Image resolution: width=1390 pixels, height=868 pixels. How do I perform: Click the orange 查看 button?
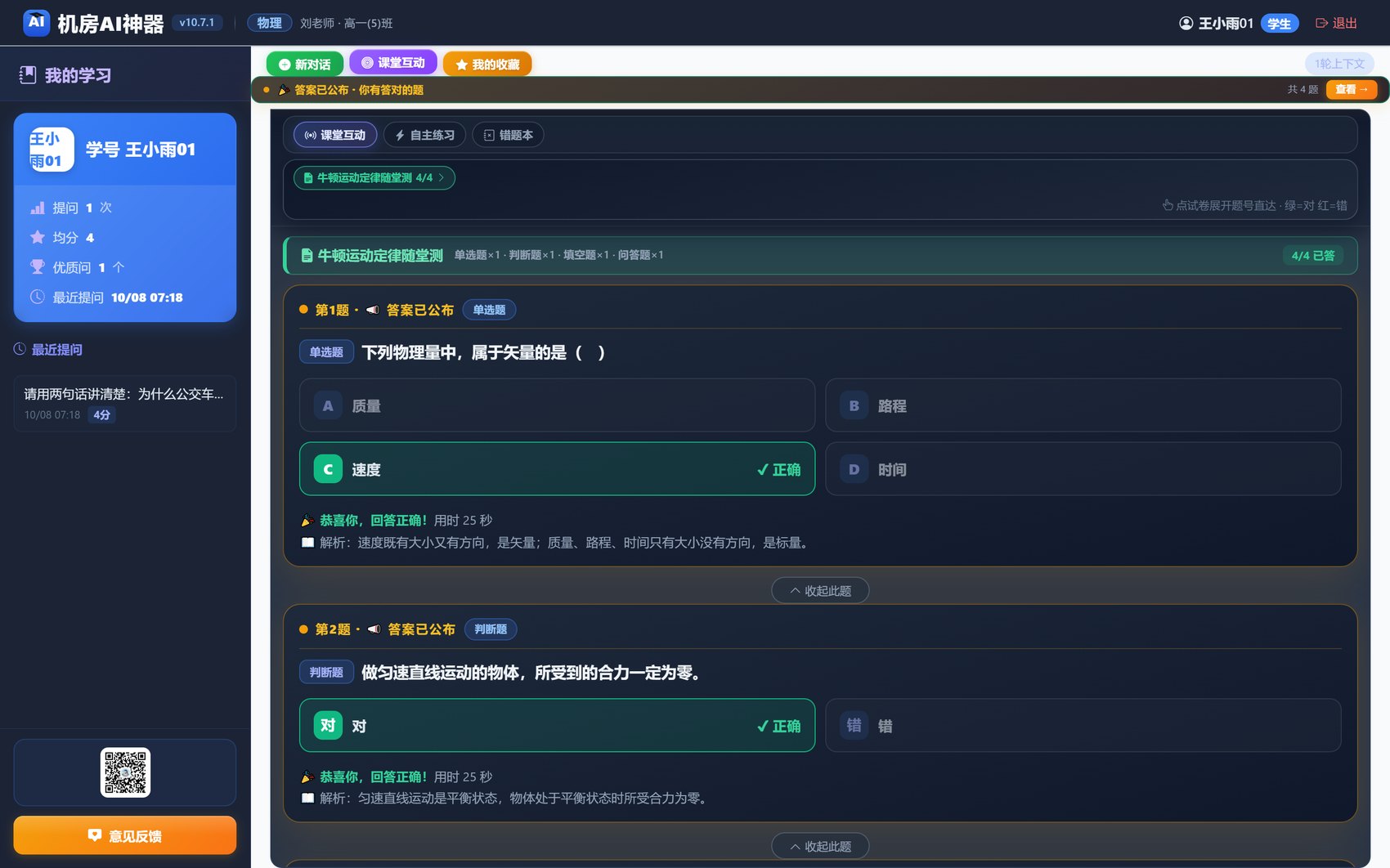pyautogui.click(x=1352, y=89)
